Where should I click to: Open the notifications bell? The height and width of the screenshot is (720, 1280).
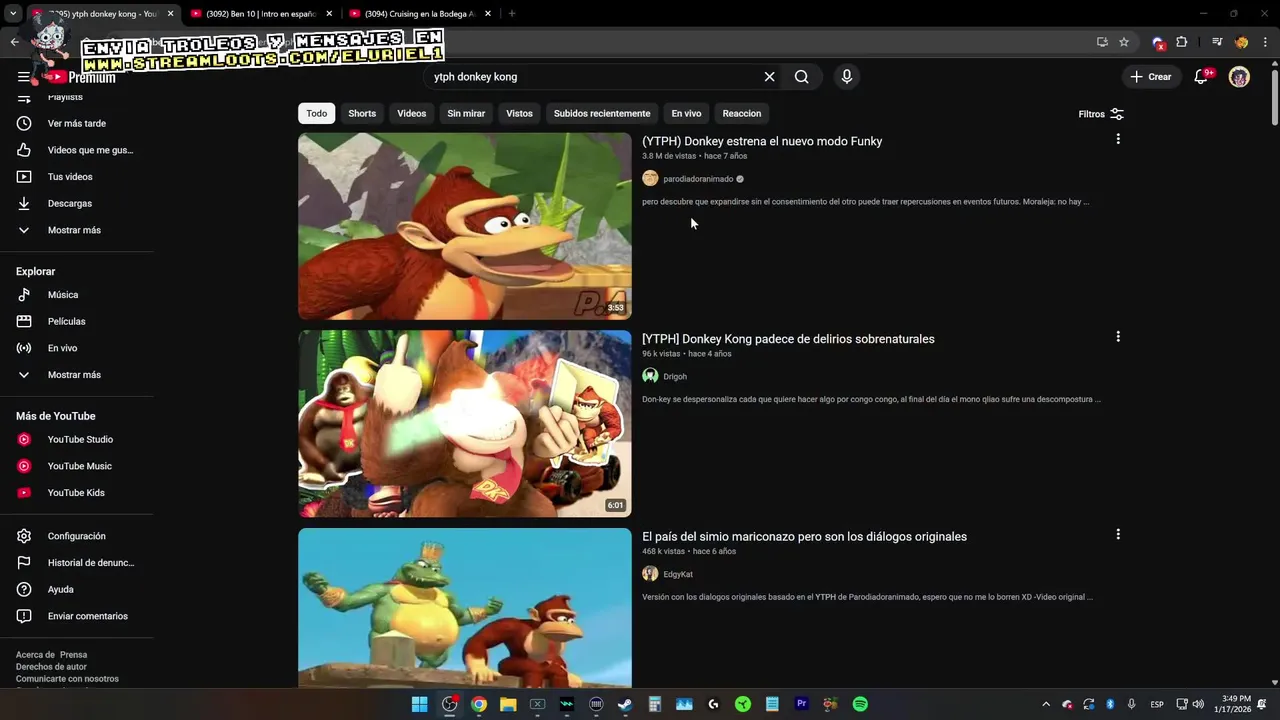[1201, 77]
